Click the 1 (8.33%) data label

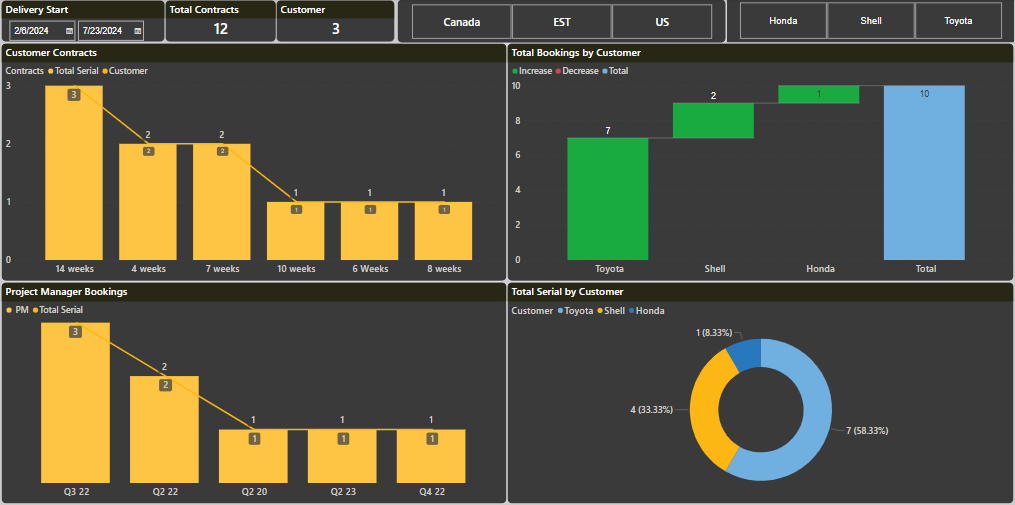[x=714, y=333]
